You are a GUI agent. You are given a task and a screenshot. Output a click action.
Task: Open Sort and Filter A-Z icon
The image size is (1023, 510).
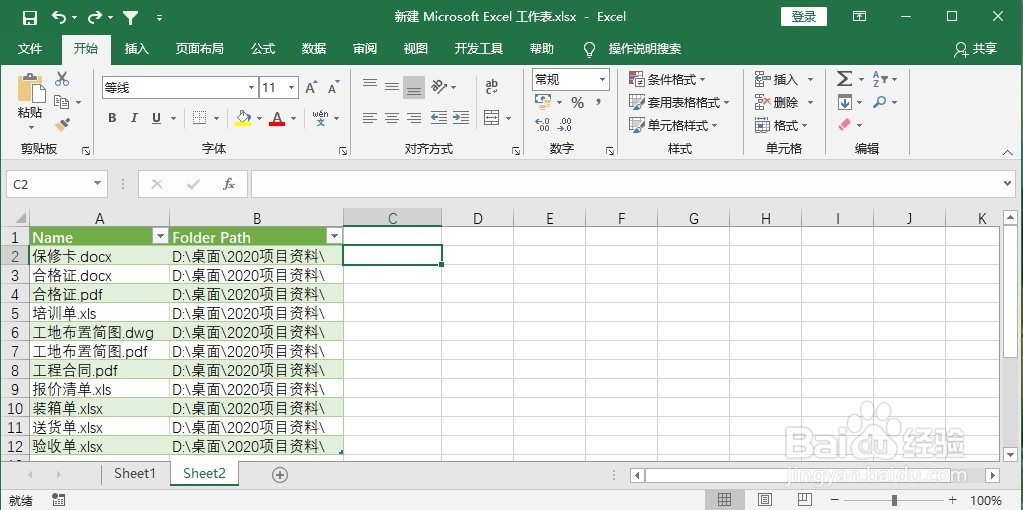point(880,79)
